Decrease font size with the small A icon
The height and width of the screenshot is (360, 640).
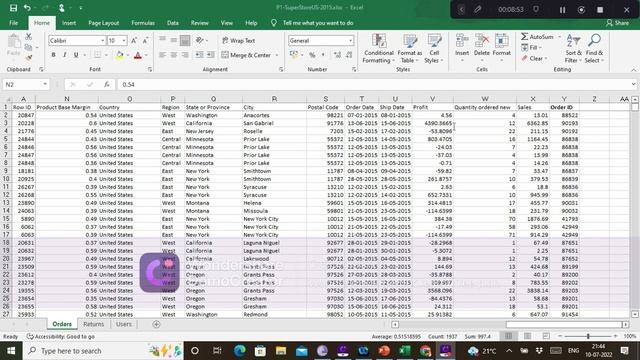(x=145, y=40)
